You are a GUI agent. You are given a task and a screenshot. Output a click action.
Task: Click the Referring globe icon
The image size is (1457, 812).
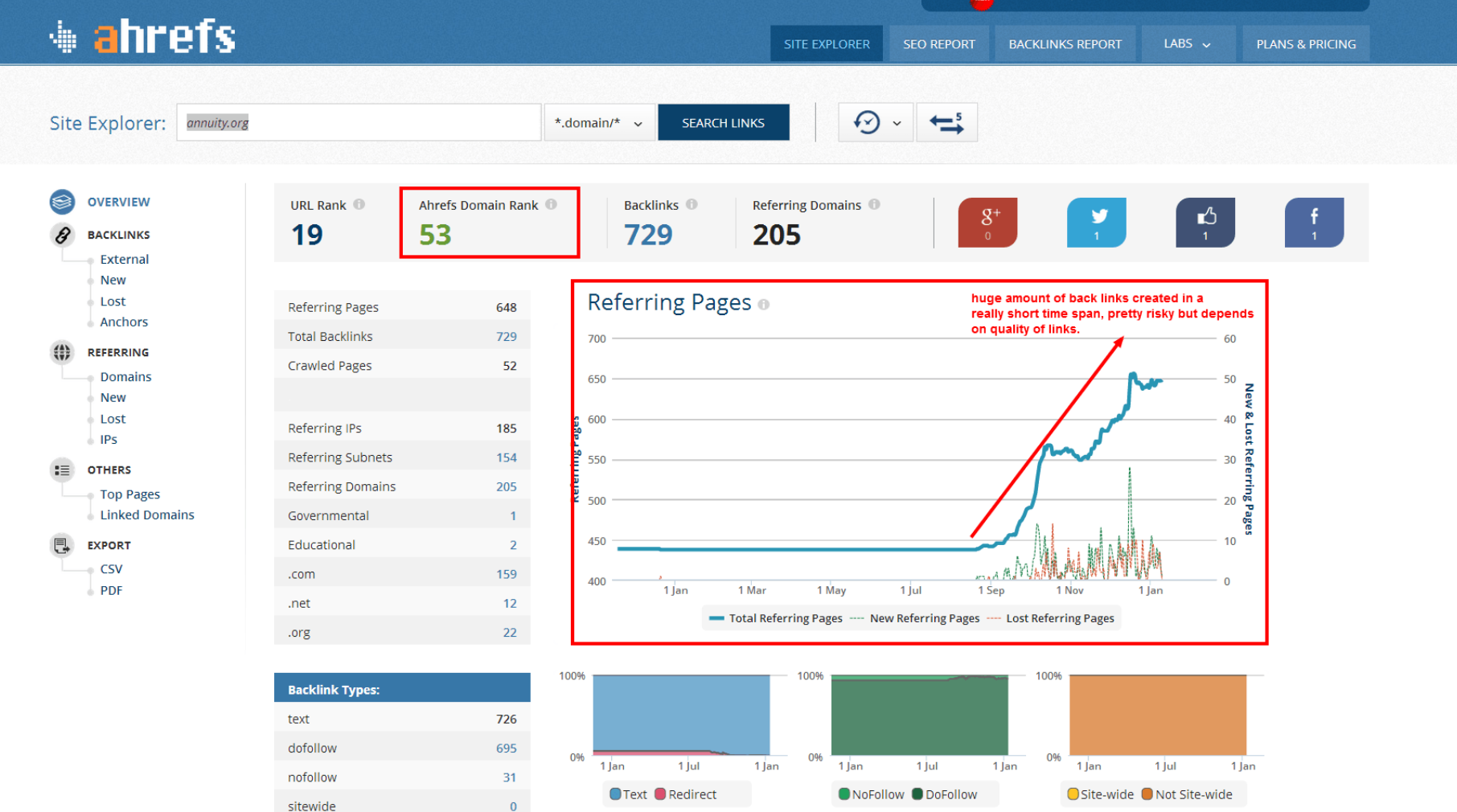tap(62, 352)
